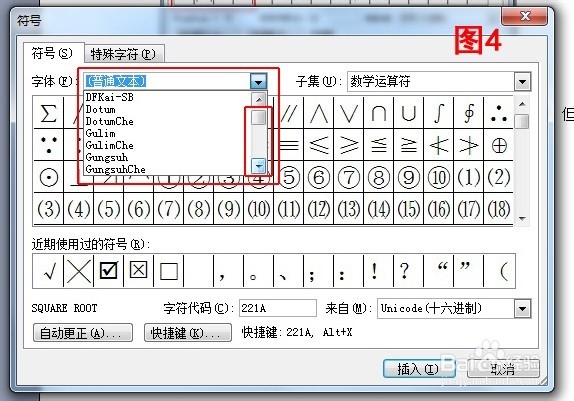Click symbol grid scrollbar up arrow

(522, 104)
